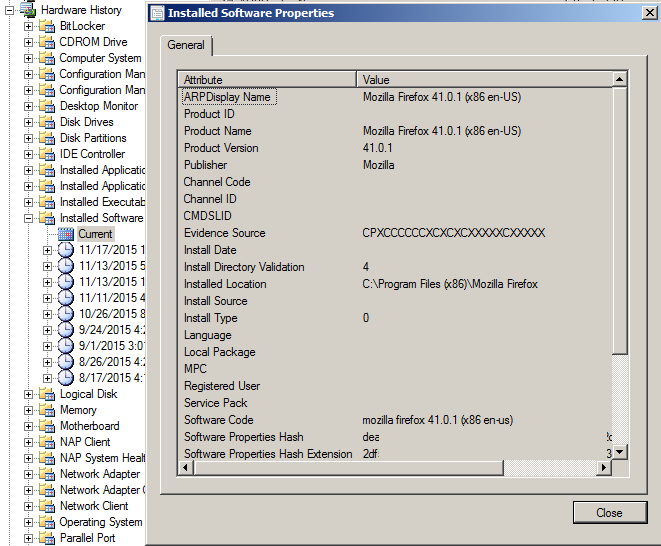
Task: Select the Parallel Port tree label
Action: point(88,538)
